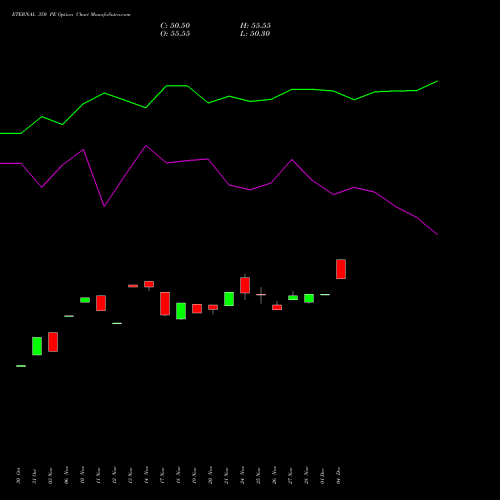Screen dimensions: 500x500
Task: Click the 24 Nov date label
Action: (243, 475)
